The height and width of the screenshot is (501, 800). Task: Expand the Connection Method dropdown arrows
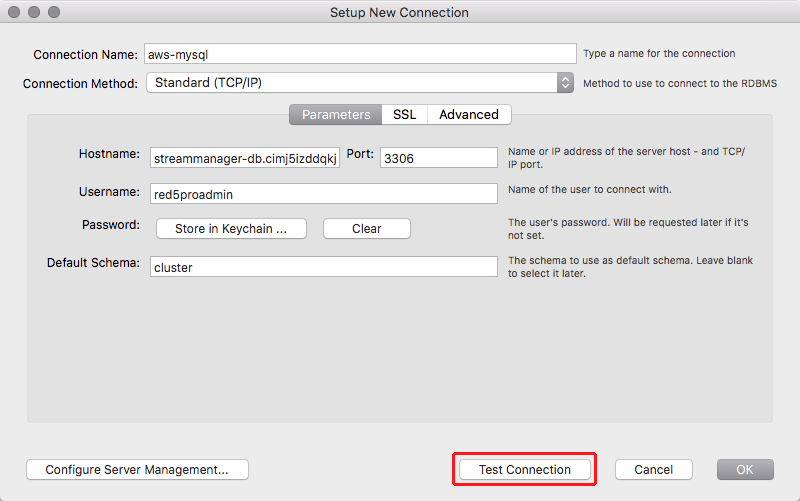pos(565,83)
